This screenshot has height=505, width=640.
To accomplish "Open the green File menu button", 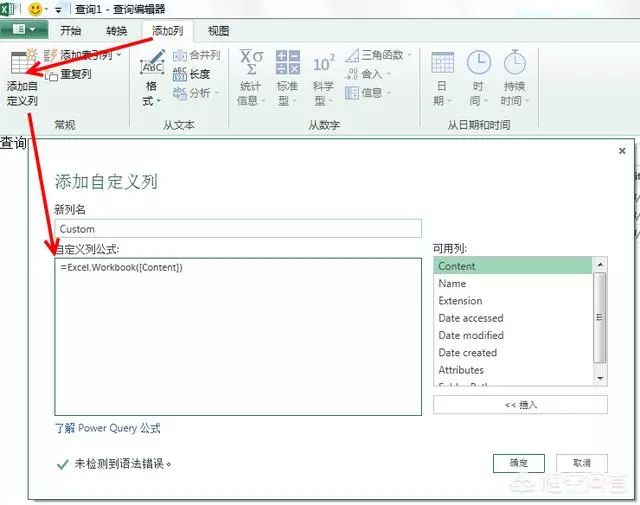I will pyautogui.click(x=24, y=29).
